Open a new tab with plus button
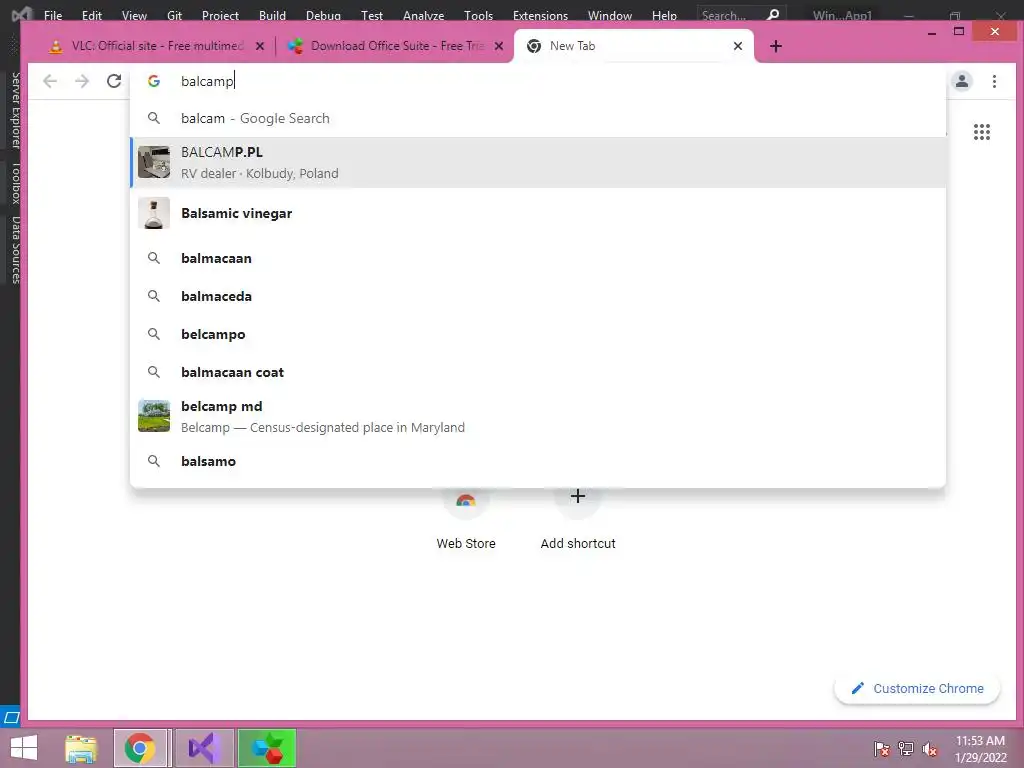Image resolution: width=1024 pixels, height=768 pixels. pos(776,46)
